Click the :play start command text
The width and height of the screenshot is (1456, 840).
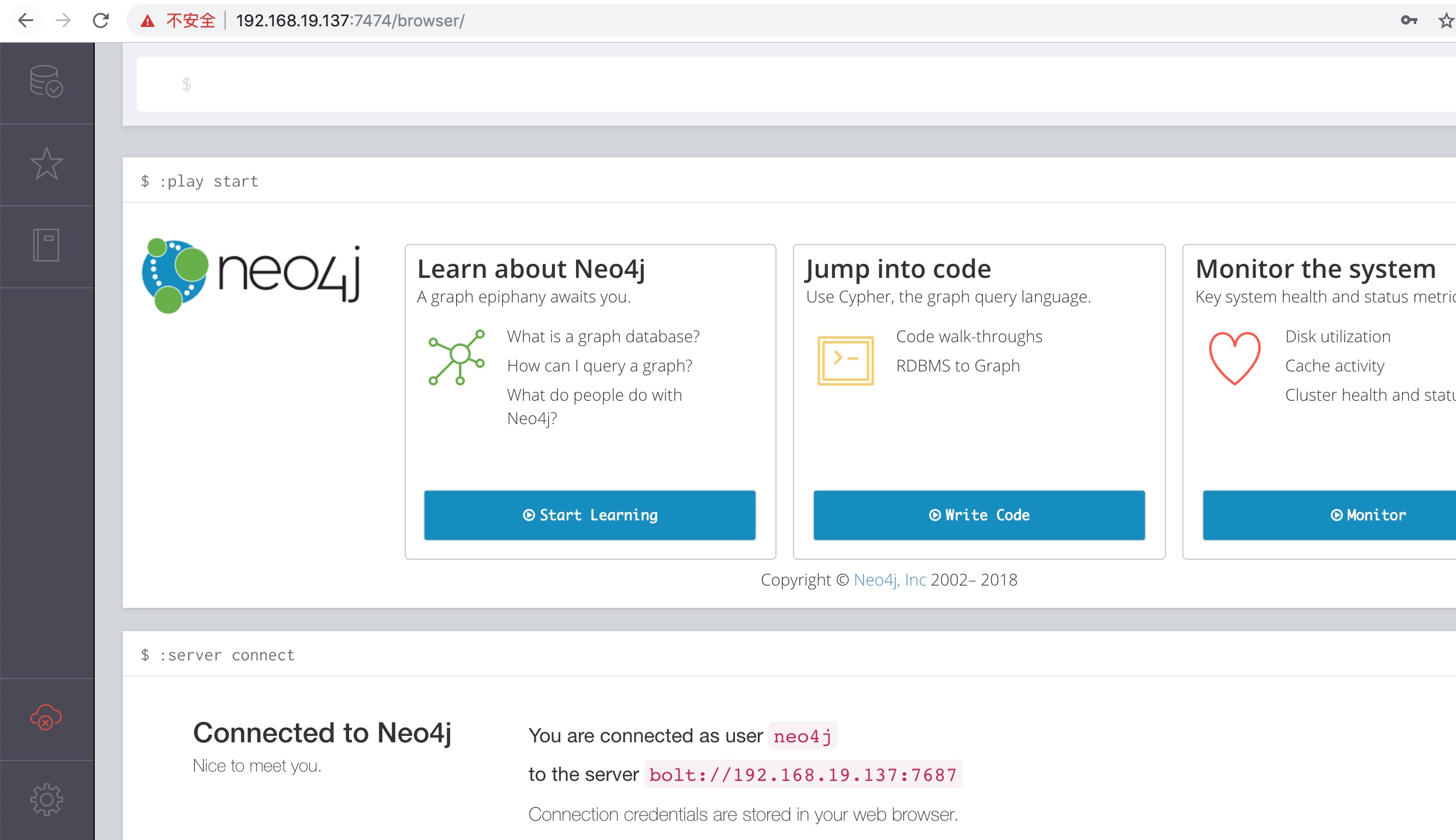point(209,181)
